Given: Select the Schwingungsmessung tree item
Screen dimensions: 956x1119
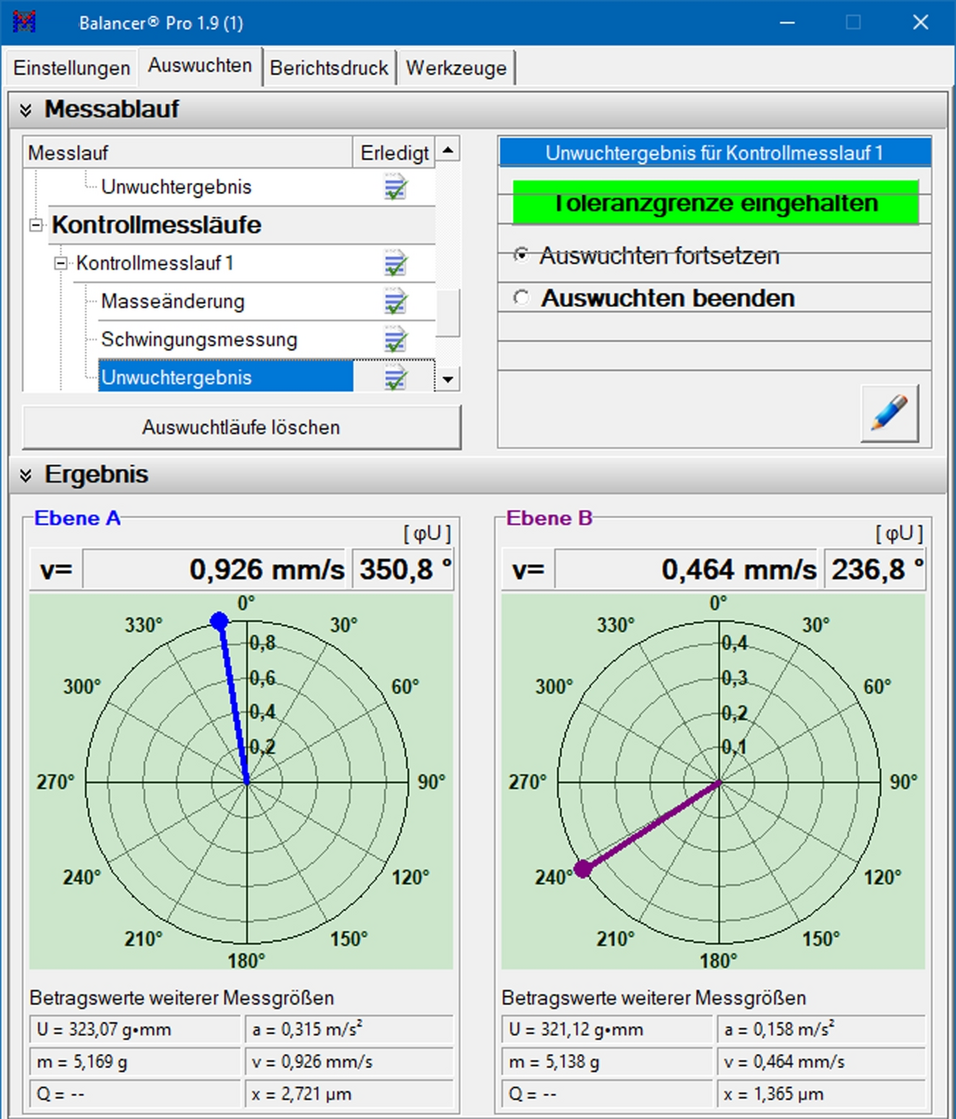Looking at the screenshot, I should [x=198, y=340].
